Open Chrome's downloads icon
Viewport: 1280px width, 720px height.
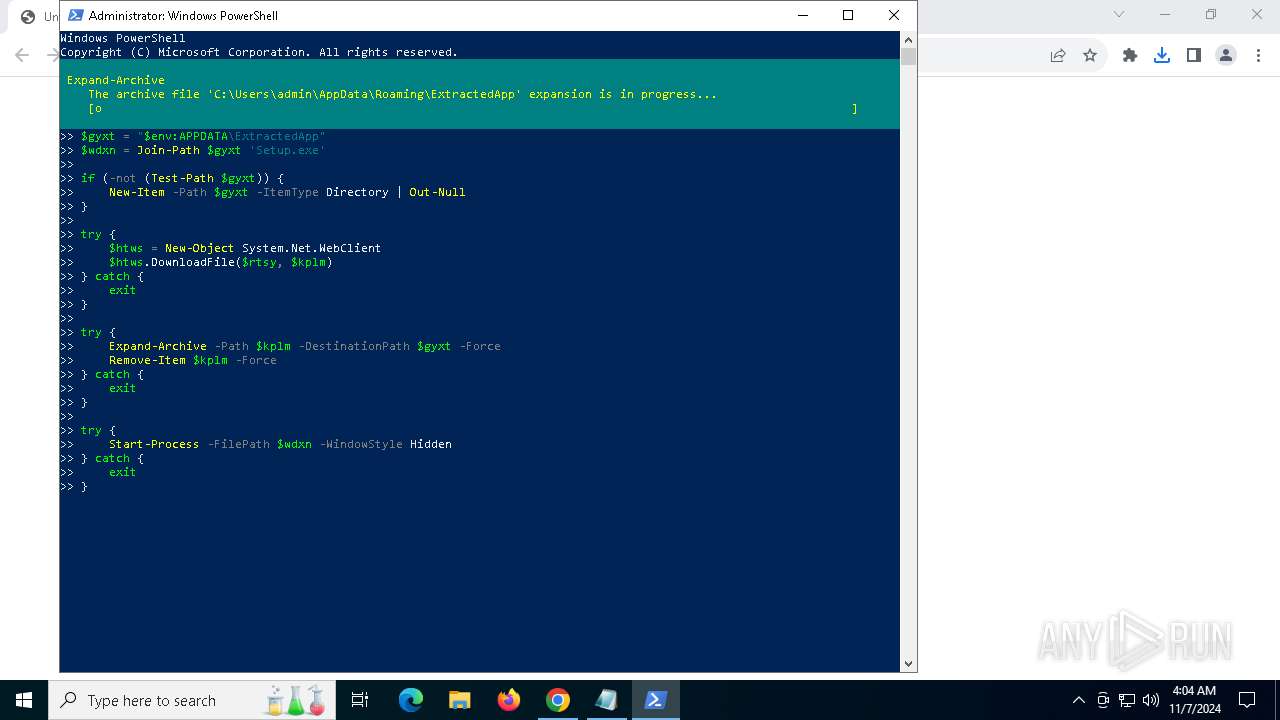point(1162,55)
